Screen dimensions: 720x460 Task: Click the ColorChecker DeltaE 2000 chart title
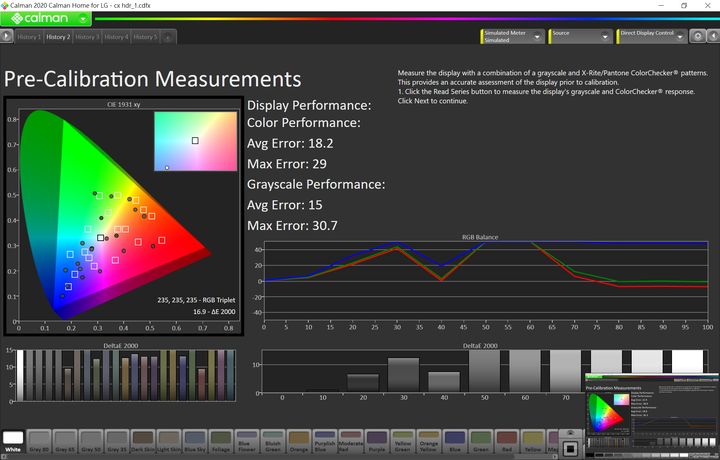(x=121, y=346)
